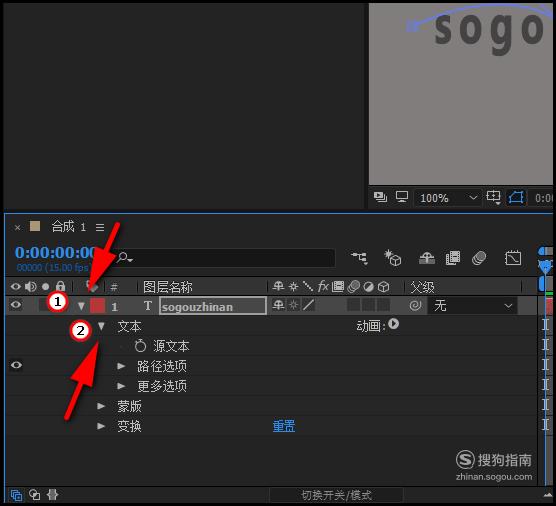Image resolution: width=556 pixels, height=506 pixels.
Task: Select the 合成 1 timeline tab
Action: (69, 227)
